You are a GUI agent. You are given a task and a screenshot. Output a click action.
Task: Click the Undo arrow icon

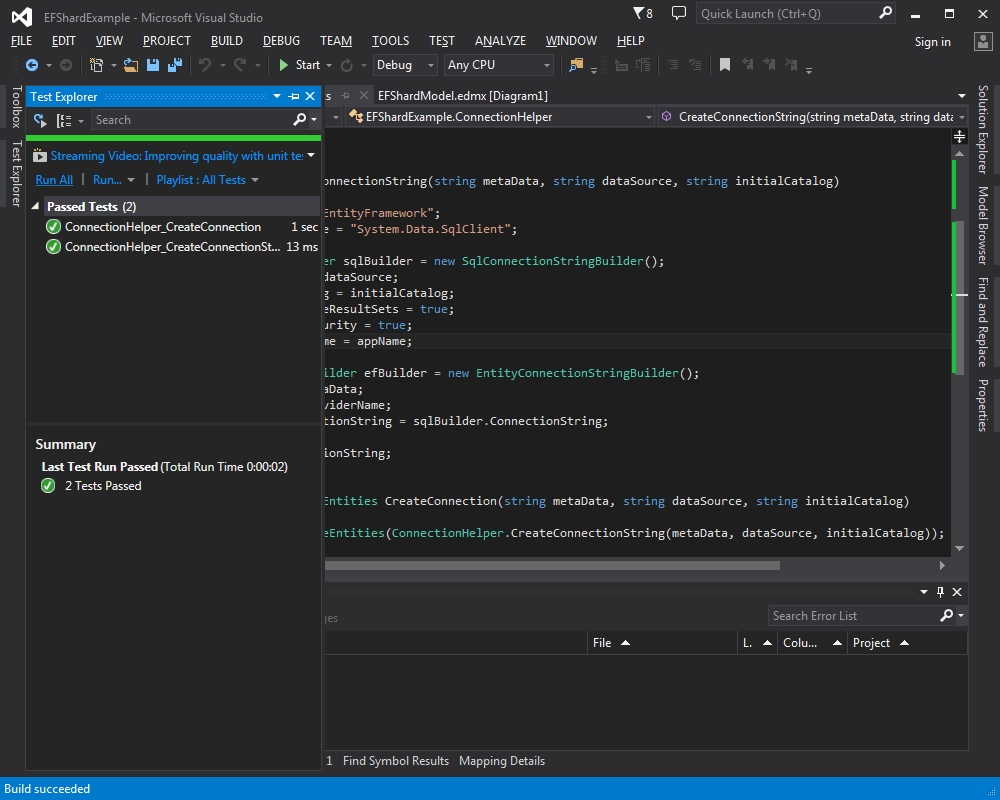point(205,65)
